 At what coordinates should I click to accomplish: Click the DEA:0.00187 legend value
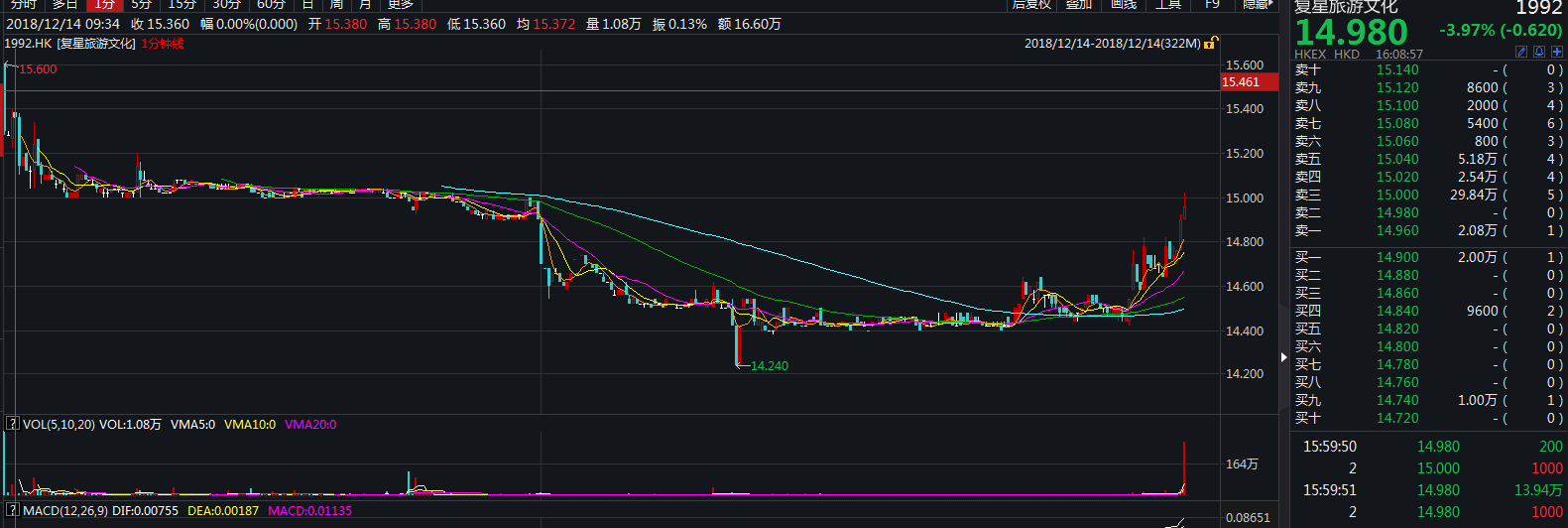223,511
